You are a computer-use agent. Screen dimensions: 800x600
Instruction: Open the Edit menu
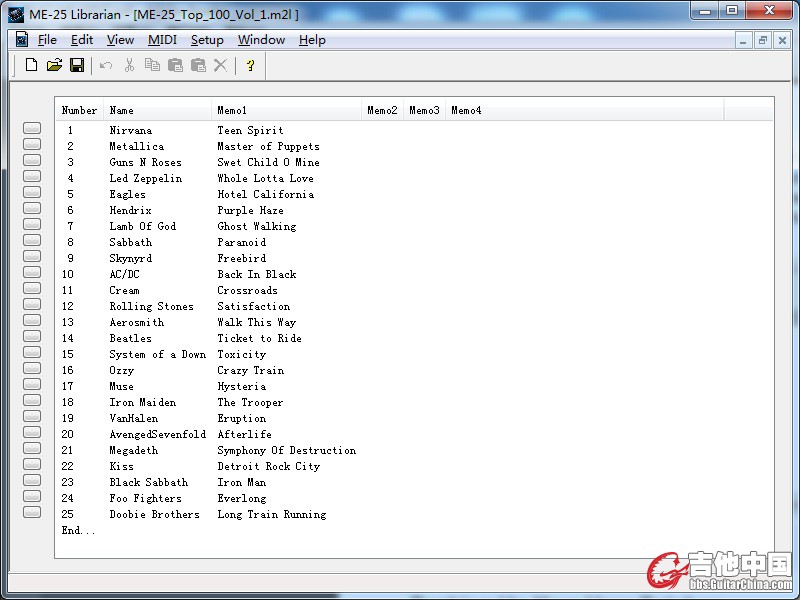[82, 40]
